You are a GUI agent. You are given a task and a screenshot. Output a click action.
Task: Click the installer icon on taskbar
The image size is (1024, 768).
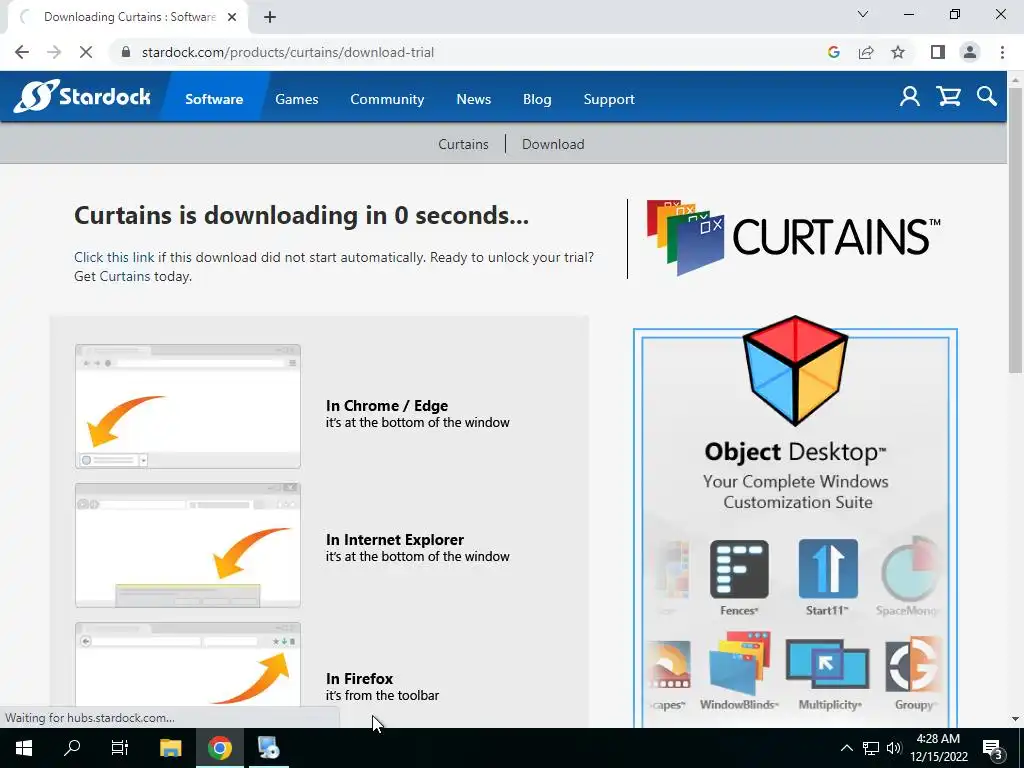(x=268, y=748)
